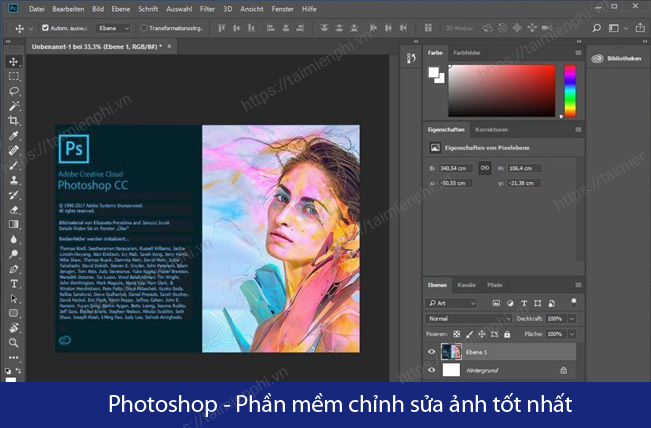
Task: Switch to the Korrekturen tab
Action: [492, 130]
